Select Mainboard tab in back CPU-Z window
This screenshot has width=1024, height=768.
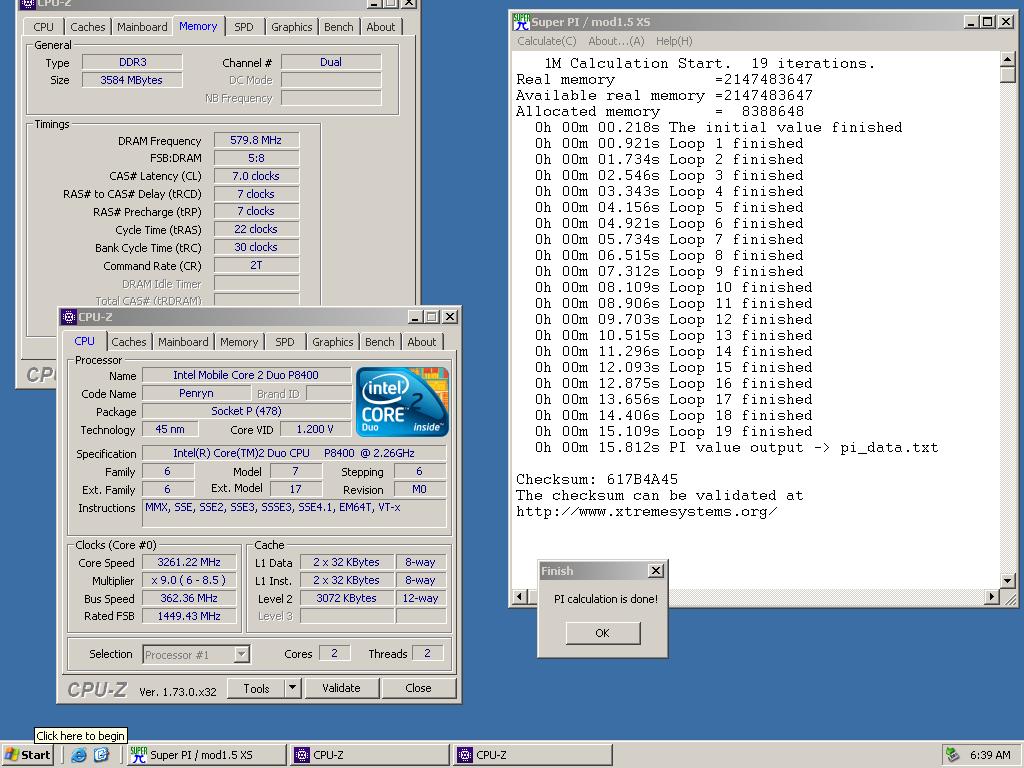click(142, 27)
